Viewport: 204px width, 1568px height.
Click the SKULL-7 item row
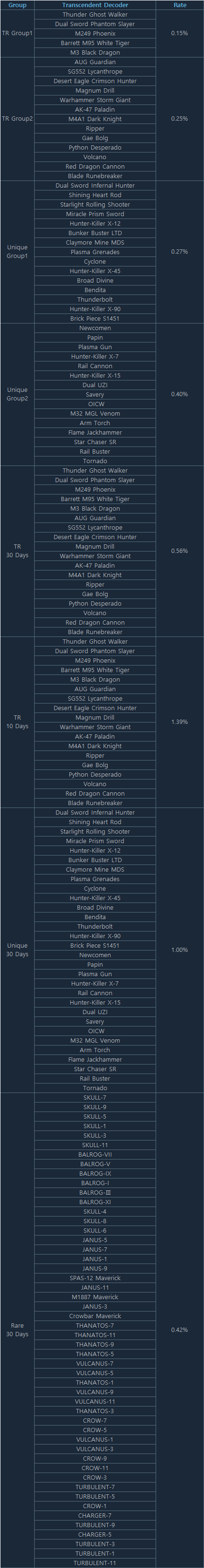95,1097
